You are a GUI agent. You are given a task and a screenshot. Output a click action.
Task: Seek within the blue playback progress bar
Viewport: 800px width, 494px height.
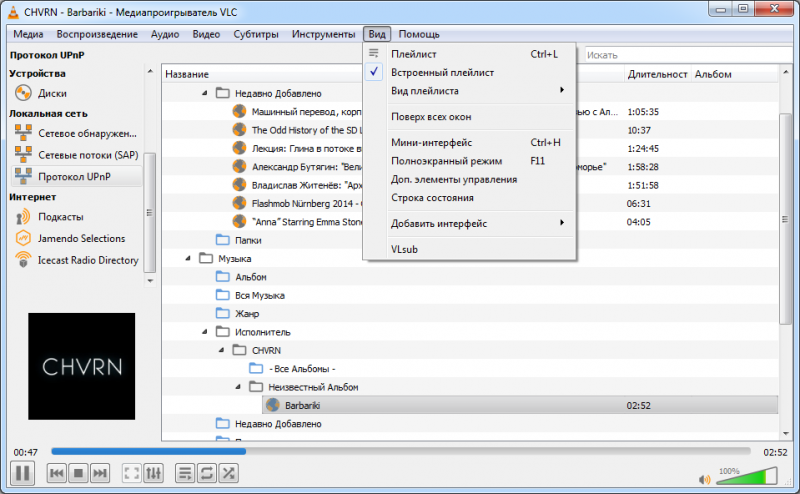[401, 451]
